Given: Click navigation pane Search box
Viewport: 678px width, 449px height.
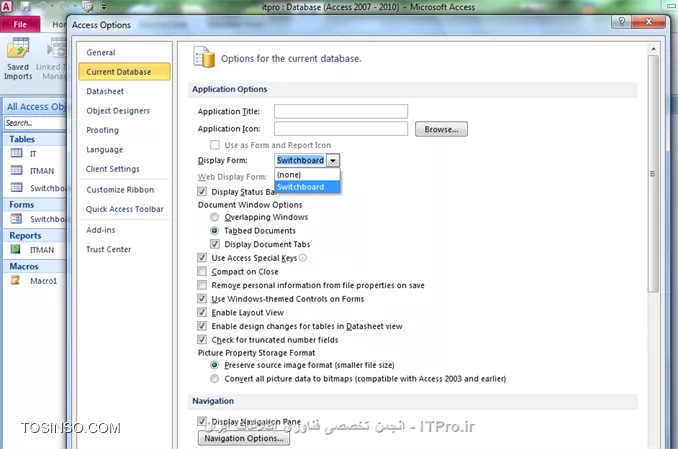Looking at the screenshot, I should pyautogui.click(x=35, y=123).
